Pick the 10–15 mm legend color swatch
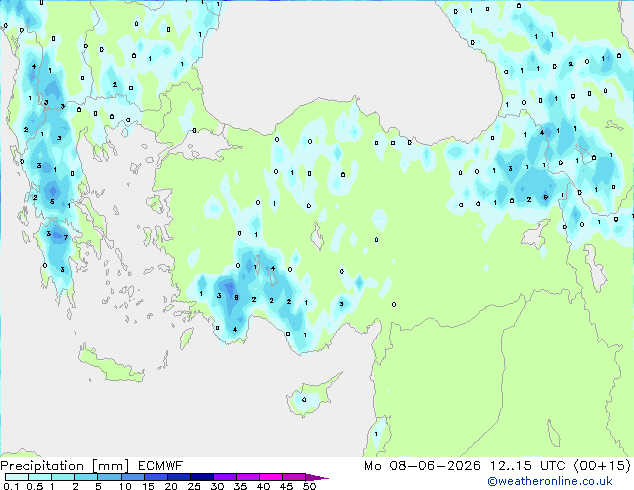Image resolution: width=634 pixels, height=490 pixels. pos(132,477)
